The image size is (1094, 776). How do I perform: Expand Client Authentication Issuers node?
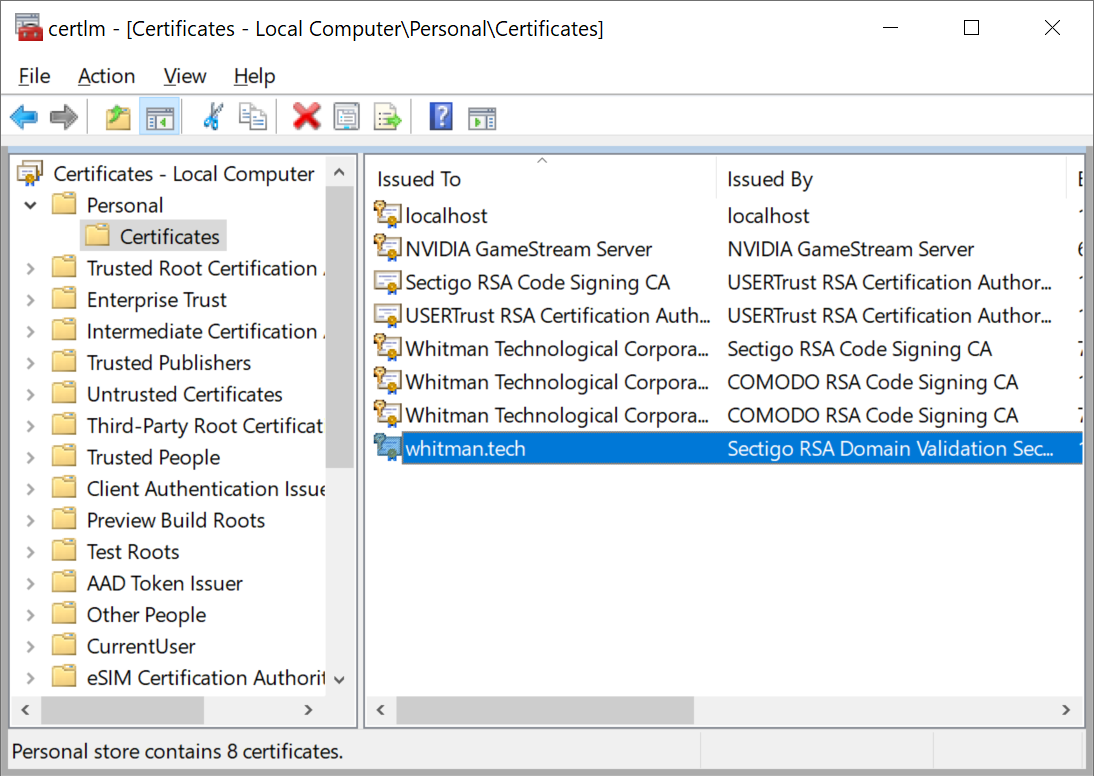coord(31,489)
